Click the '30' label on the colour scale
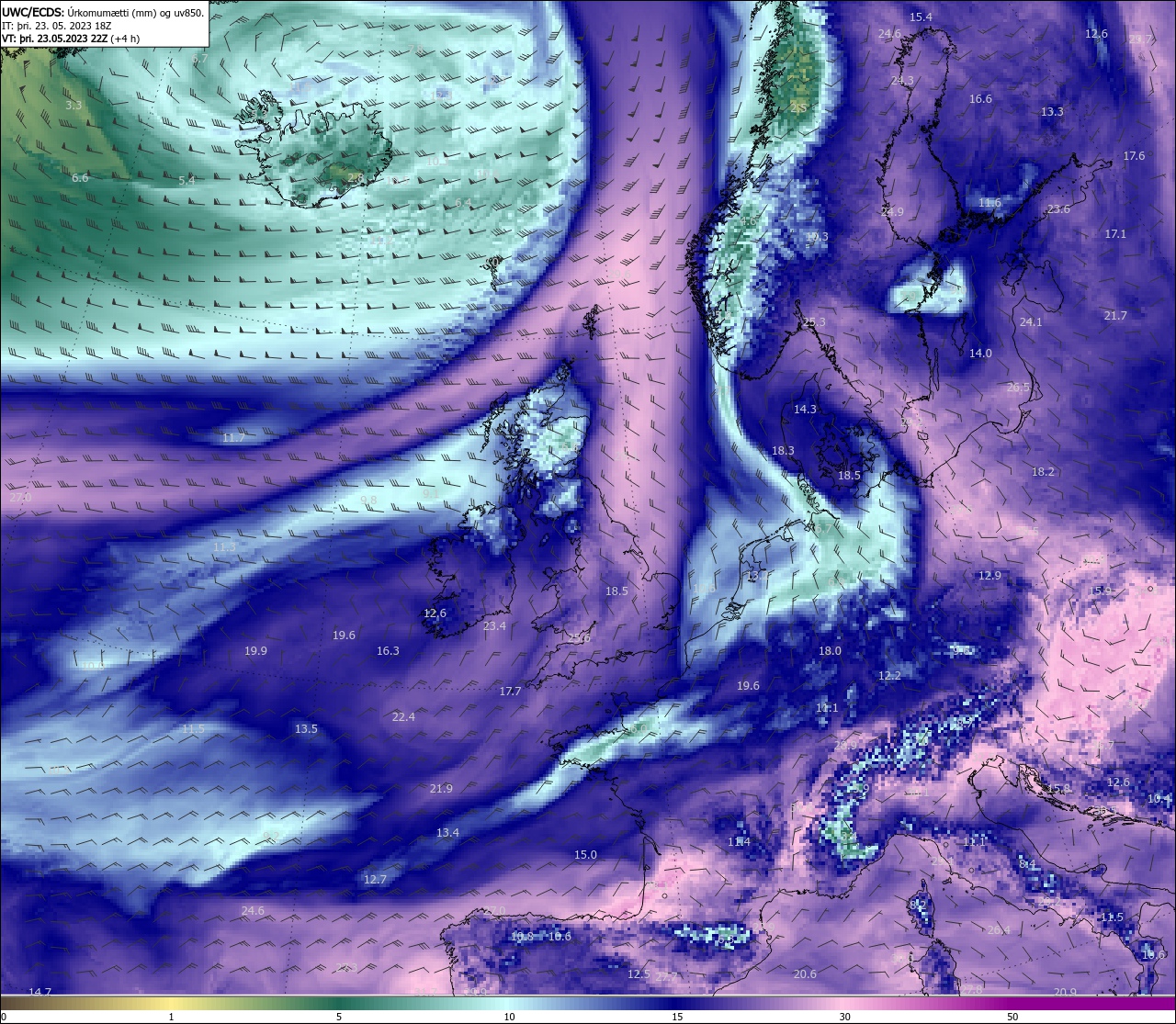The height and width of the screenshot is (1024, 1176). (844, 1017)
